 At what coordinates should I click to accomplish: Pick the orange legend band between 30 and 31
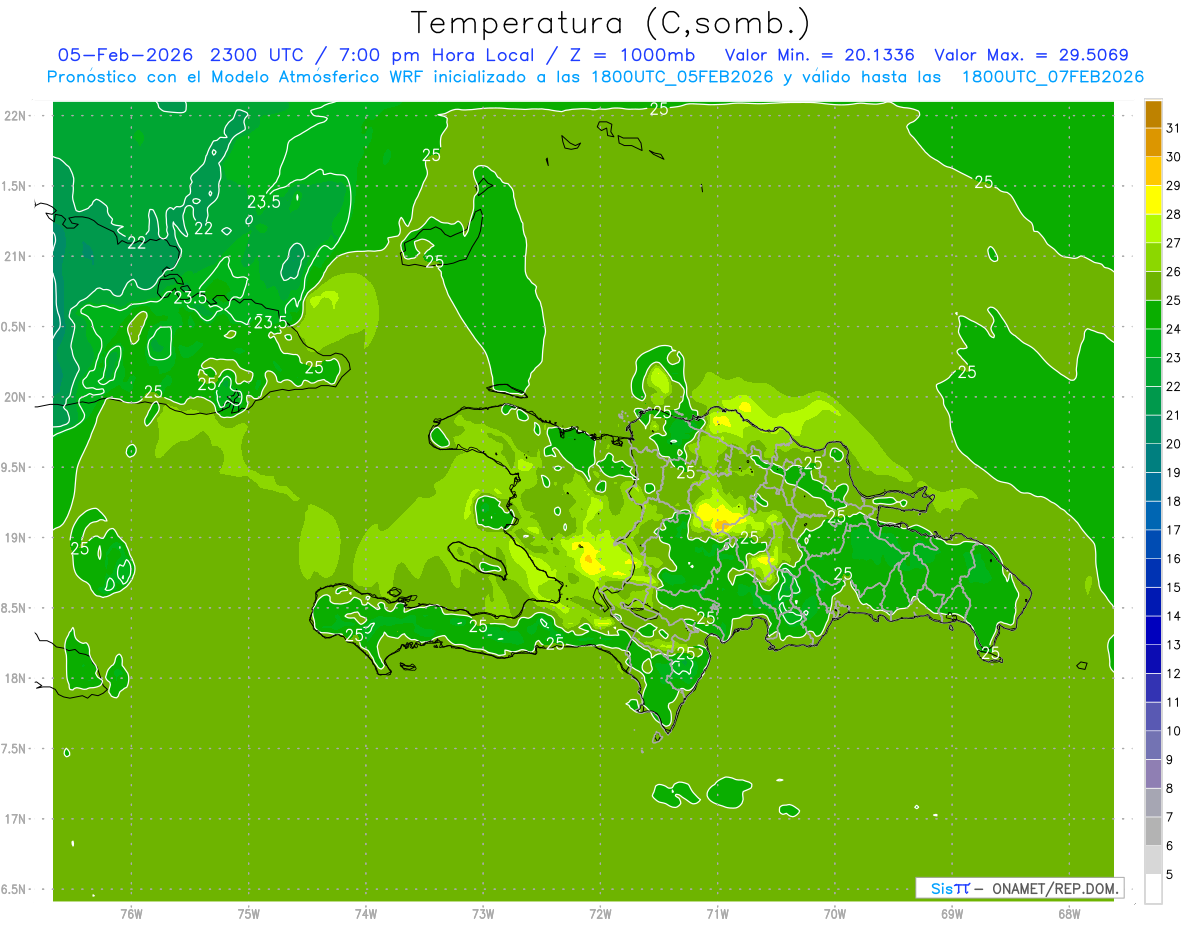[x=1153, y=142]
